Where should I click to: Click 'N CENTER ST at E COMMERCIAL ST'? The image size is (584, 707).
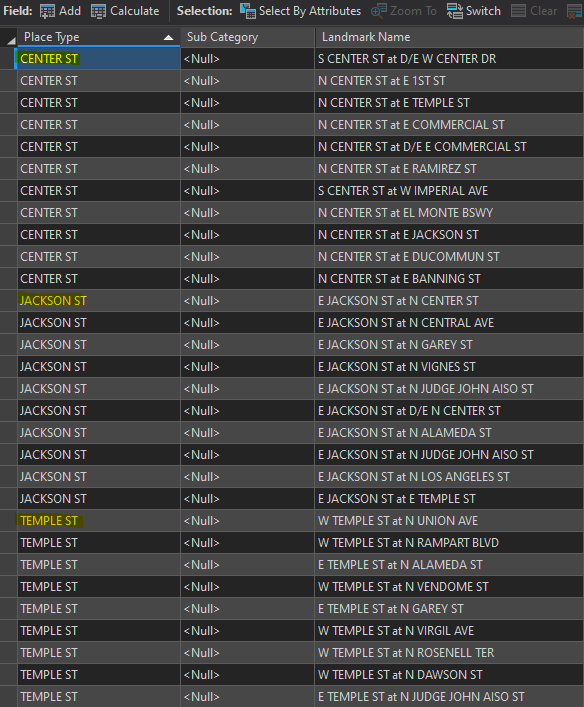click(x=411, y=125)
